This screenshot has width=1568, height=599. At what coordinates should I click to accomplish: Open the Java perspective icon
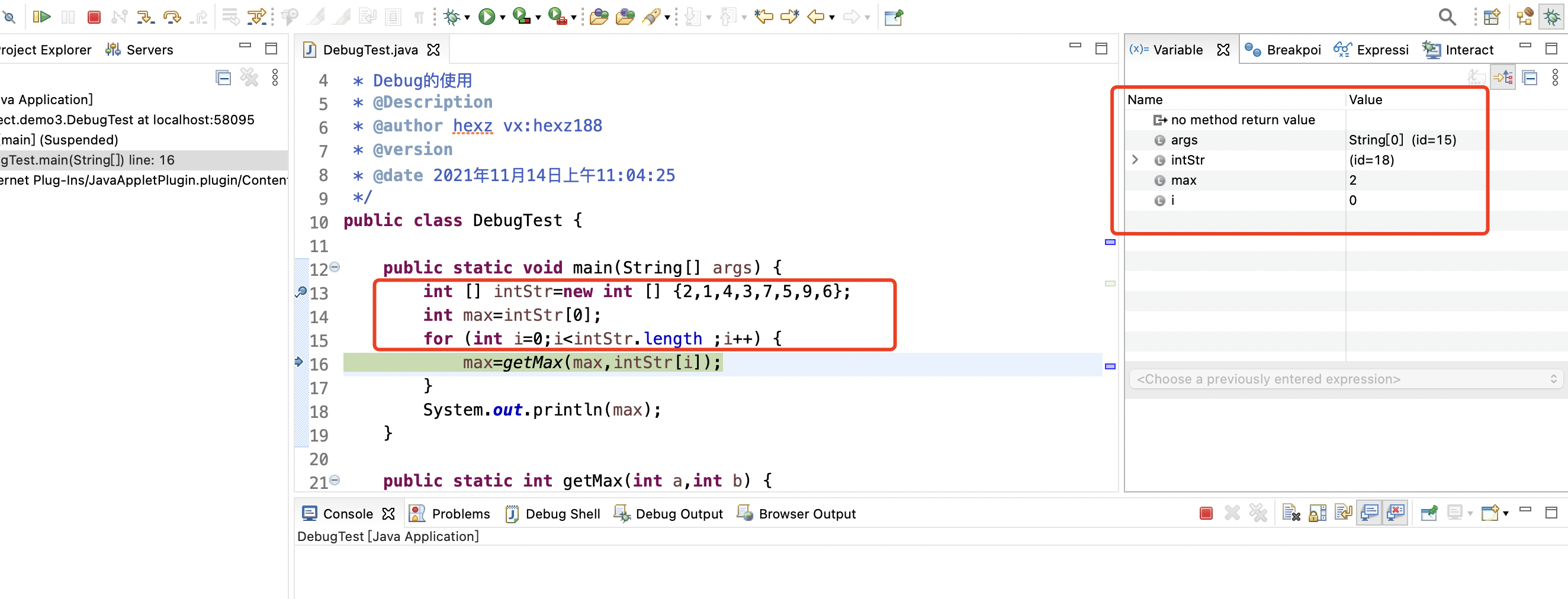[x=1525, y=17]
